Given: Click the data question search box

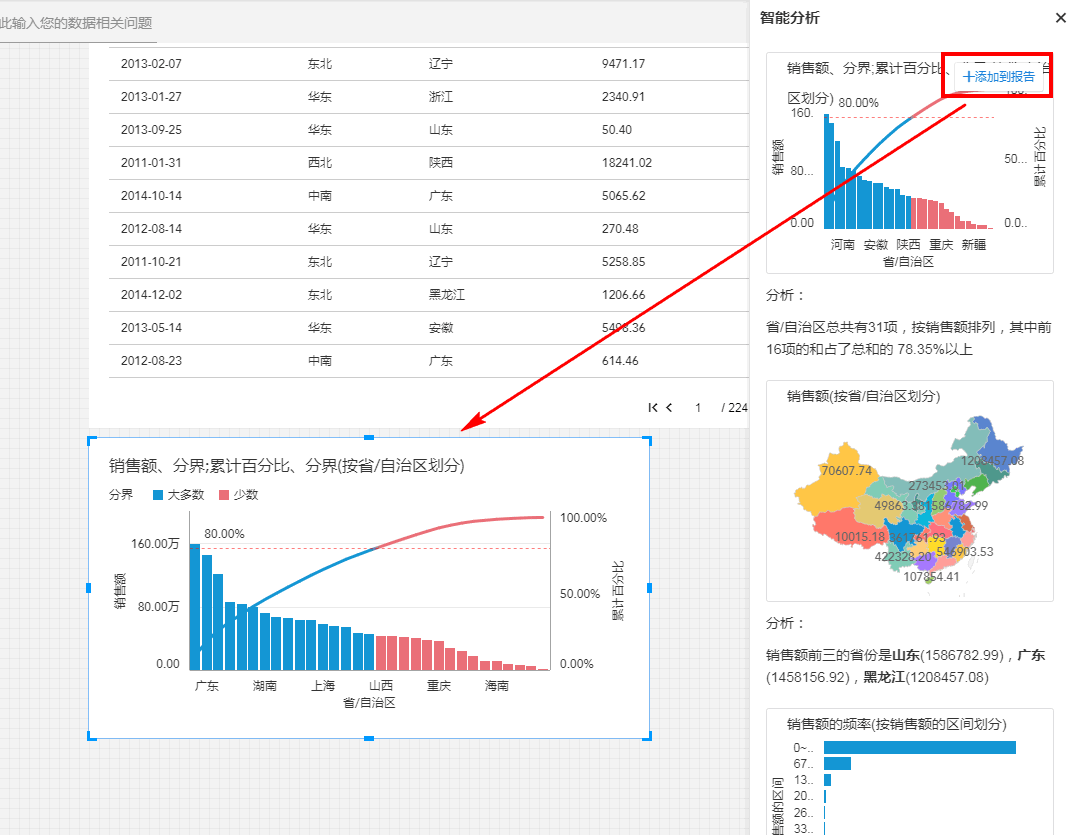Looking at the screenshot, I should coord(78,22).
